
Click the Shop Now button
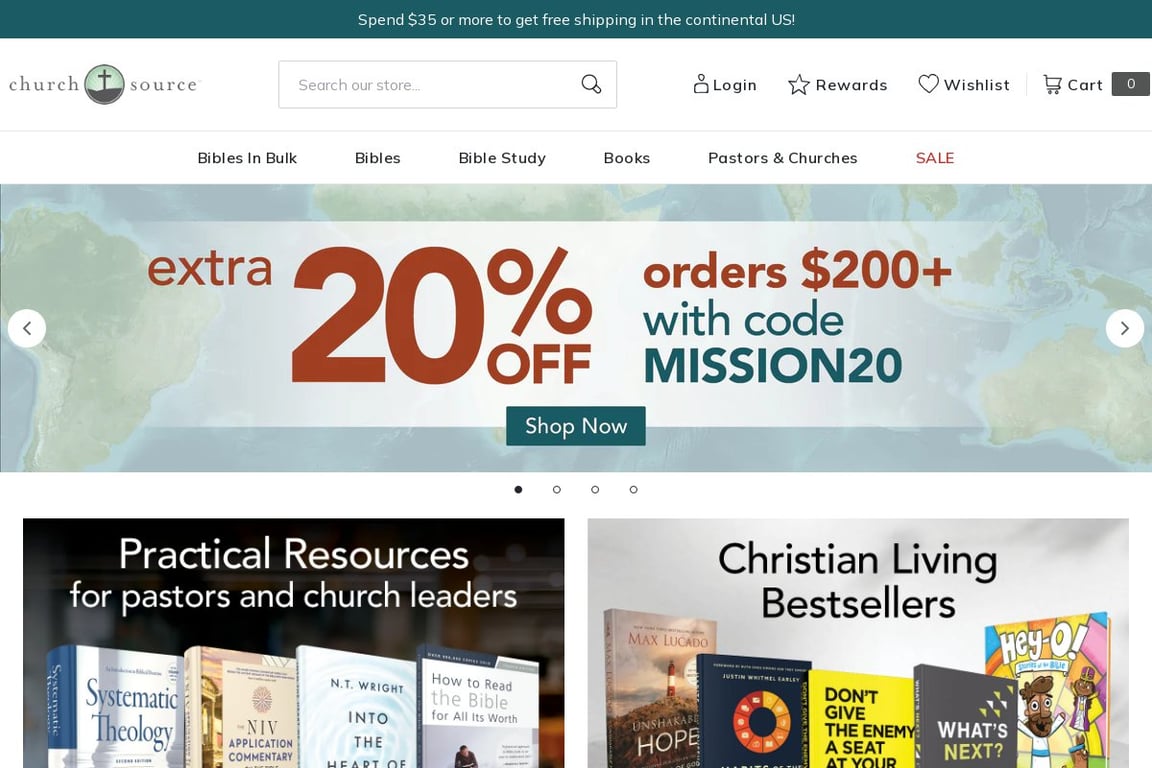(576, 426)
